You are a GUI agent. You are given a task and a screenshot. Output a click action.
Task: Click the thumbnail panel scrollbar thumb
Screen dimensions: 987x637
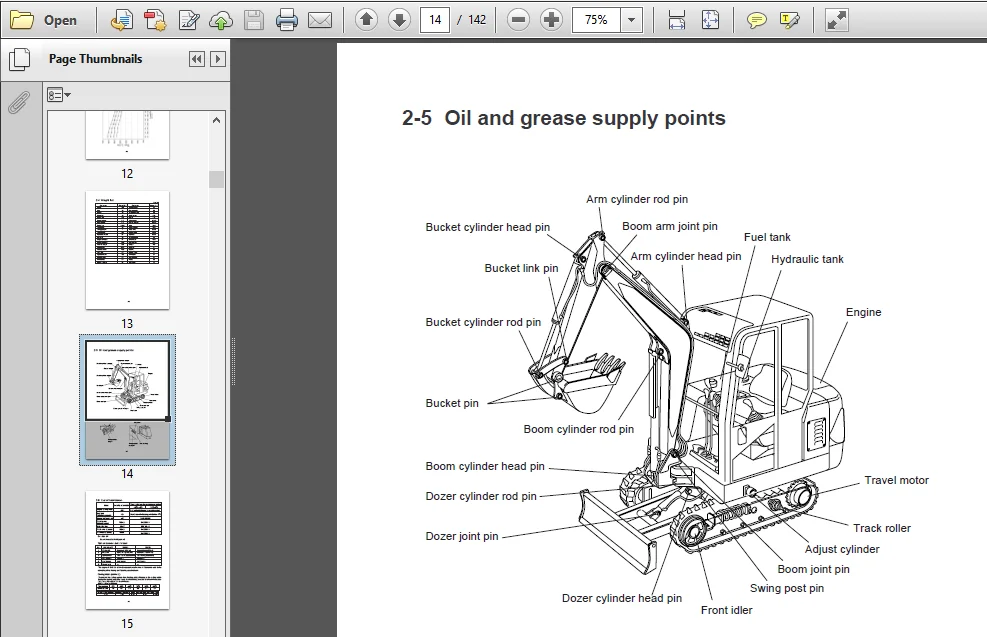[217, 179]
